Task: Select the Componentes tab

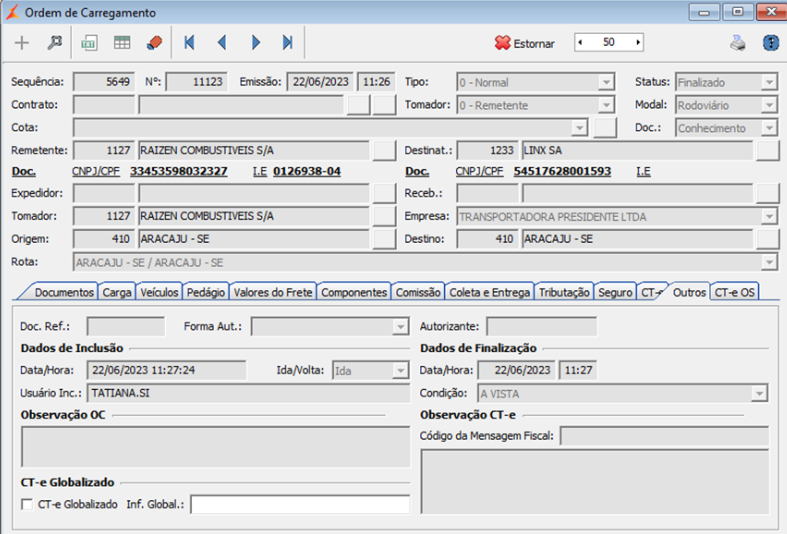Action: [354, 292]
